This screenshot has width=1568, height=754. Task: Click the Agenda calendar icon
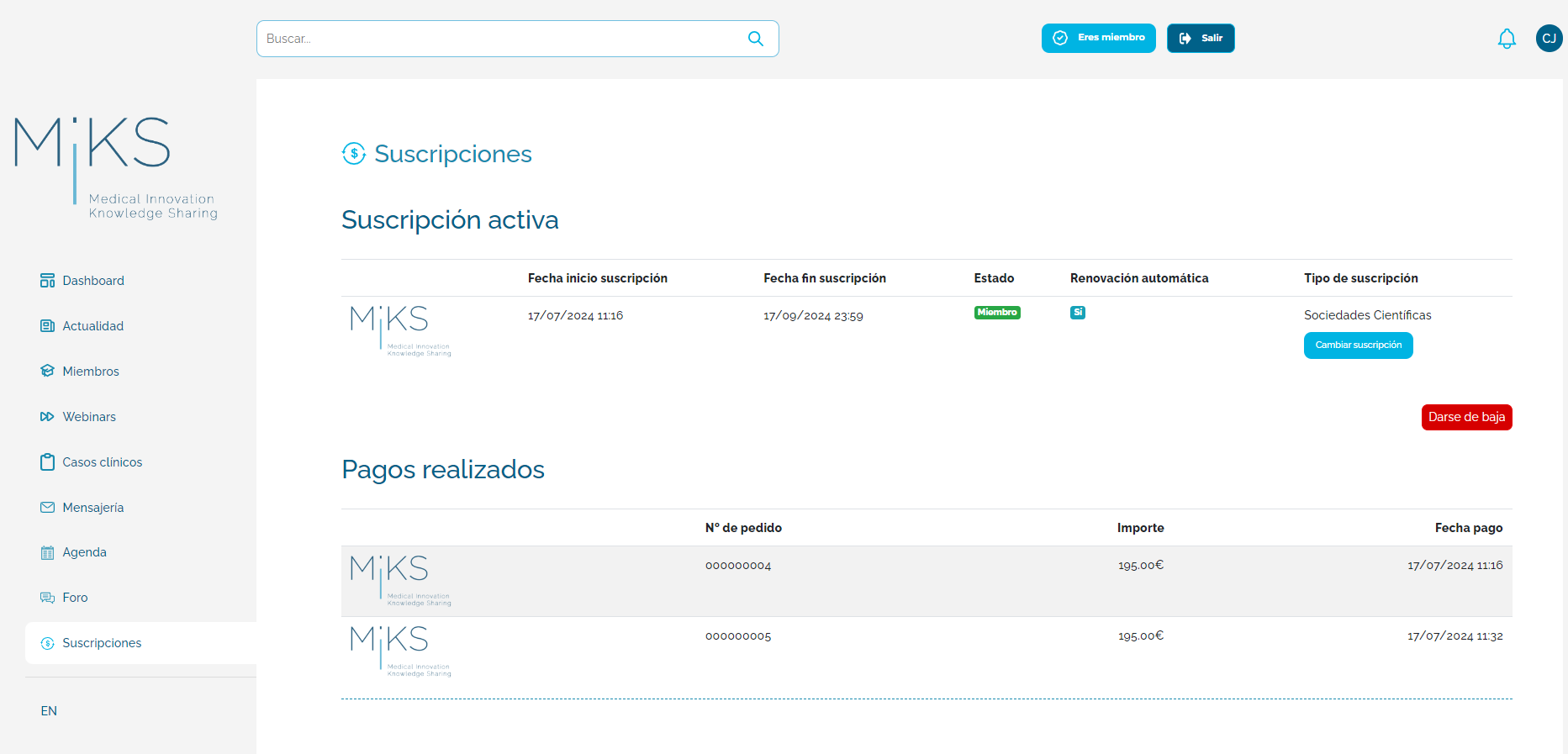click(x=47, y=552)
